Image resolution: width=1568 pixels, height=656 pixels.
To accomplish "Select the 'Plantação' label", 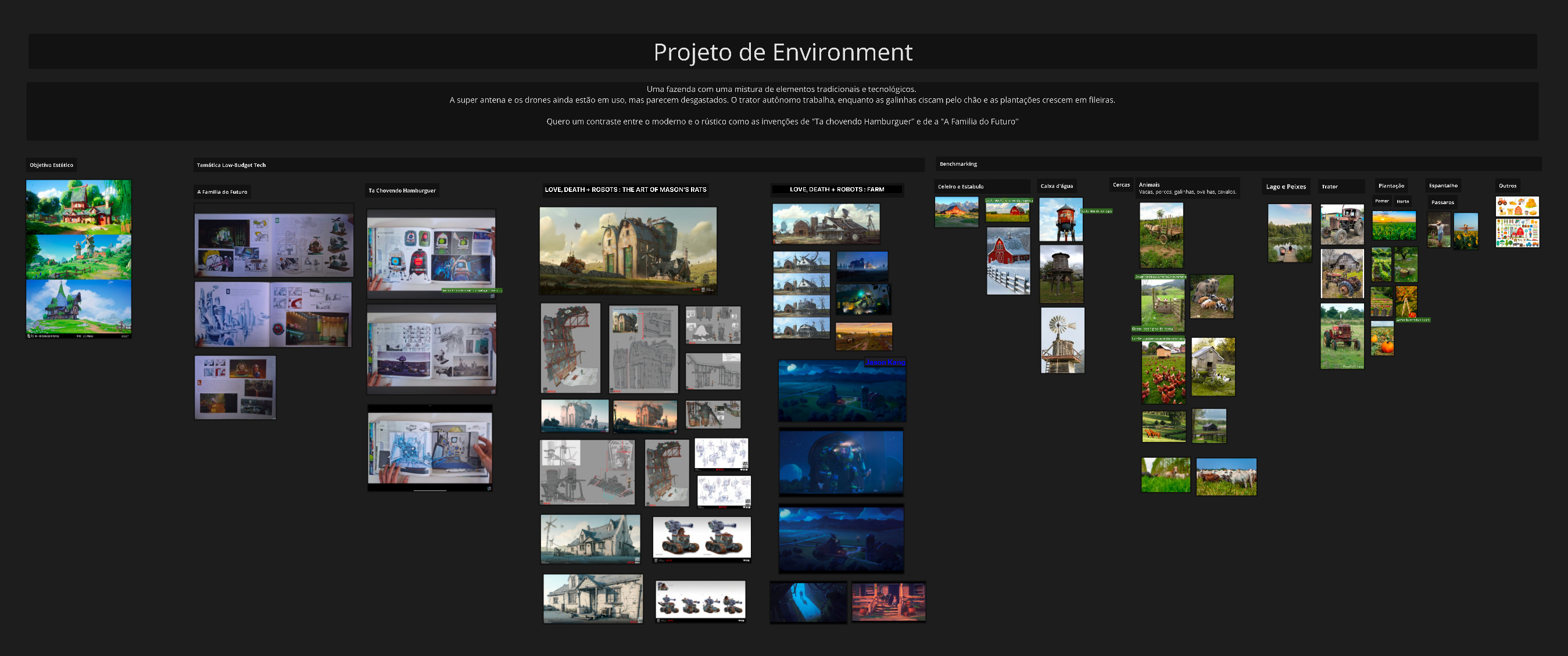I will tap(1391, 186).
